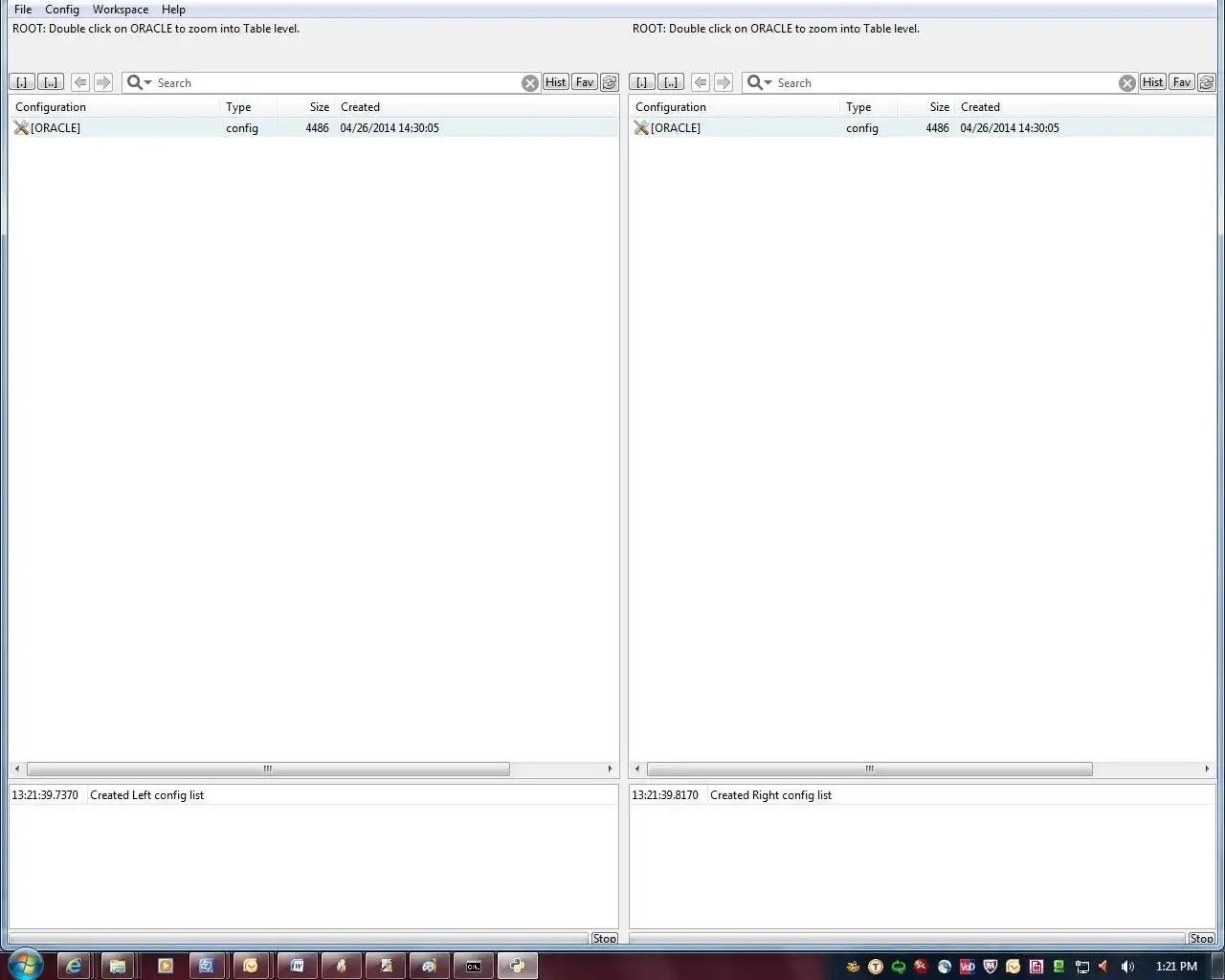This screenshot has height=980, width=1225.
Task: Click right pane ORACLE tools icon
Action: (641, 127)
